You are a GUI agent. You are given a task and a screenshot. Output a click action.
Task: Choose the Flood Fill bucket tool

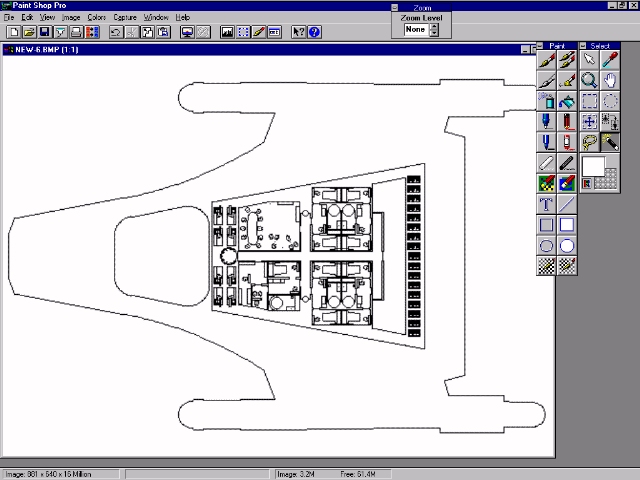pos(567,101)
